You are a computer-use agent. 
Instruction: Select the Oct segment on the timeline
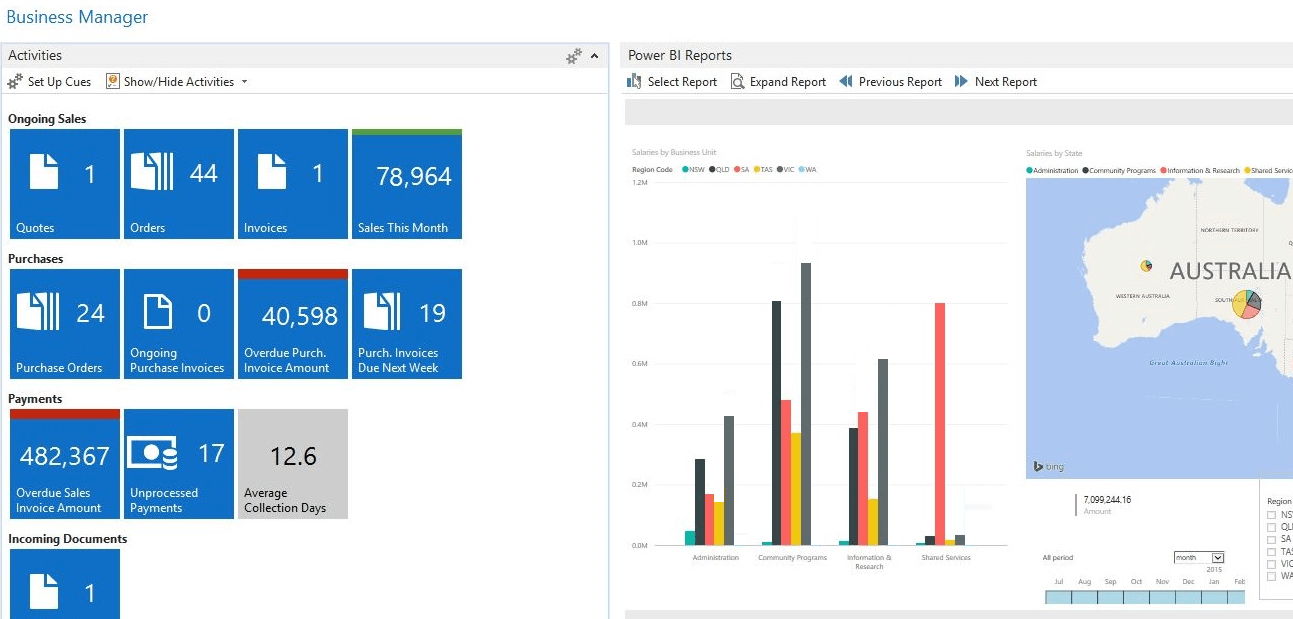click(1136, 597)
